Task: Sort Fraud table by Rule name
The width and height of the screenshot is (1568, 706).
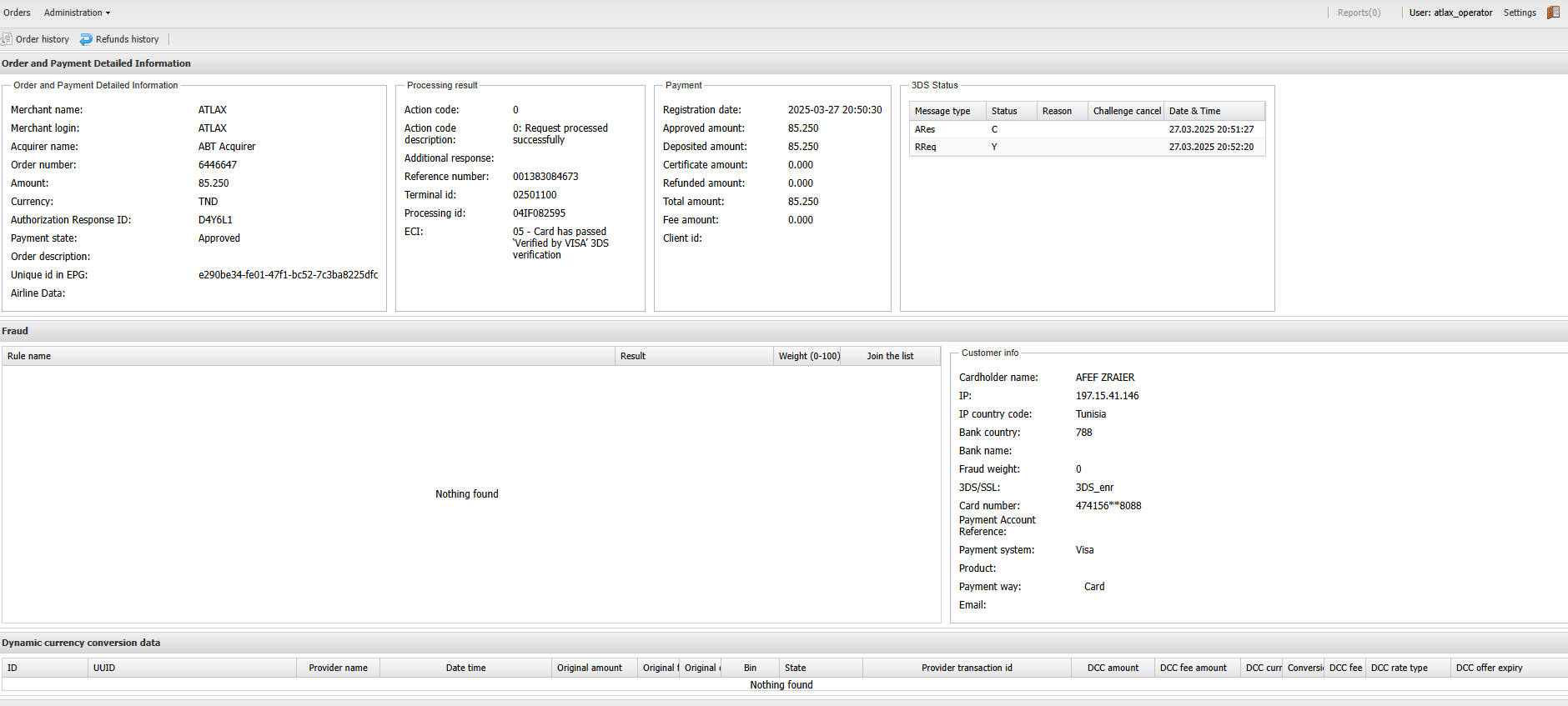Action: tap(29, 356)
